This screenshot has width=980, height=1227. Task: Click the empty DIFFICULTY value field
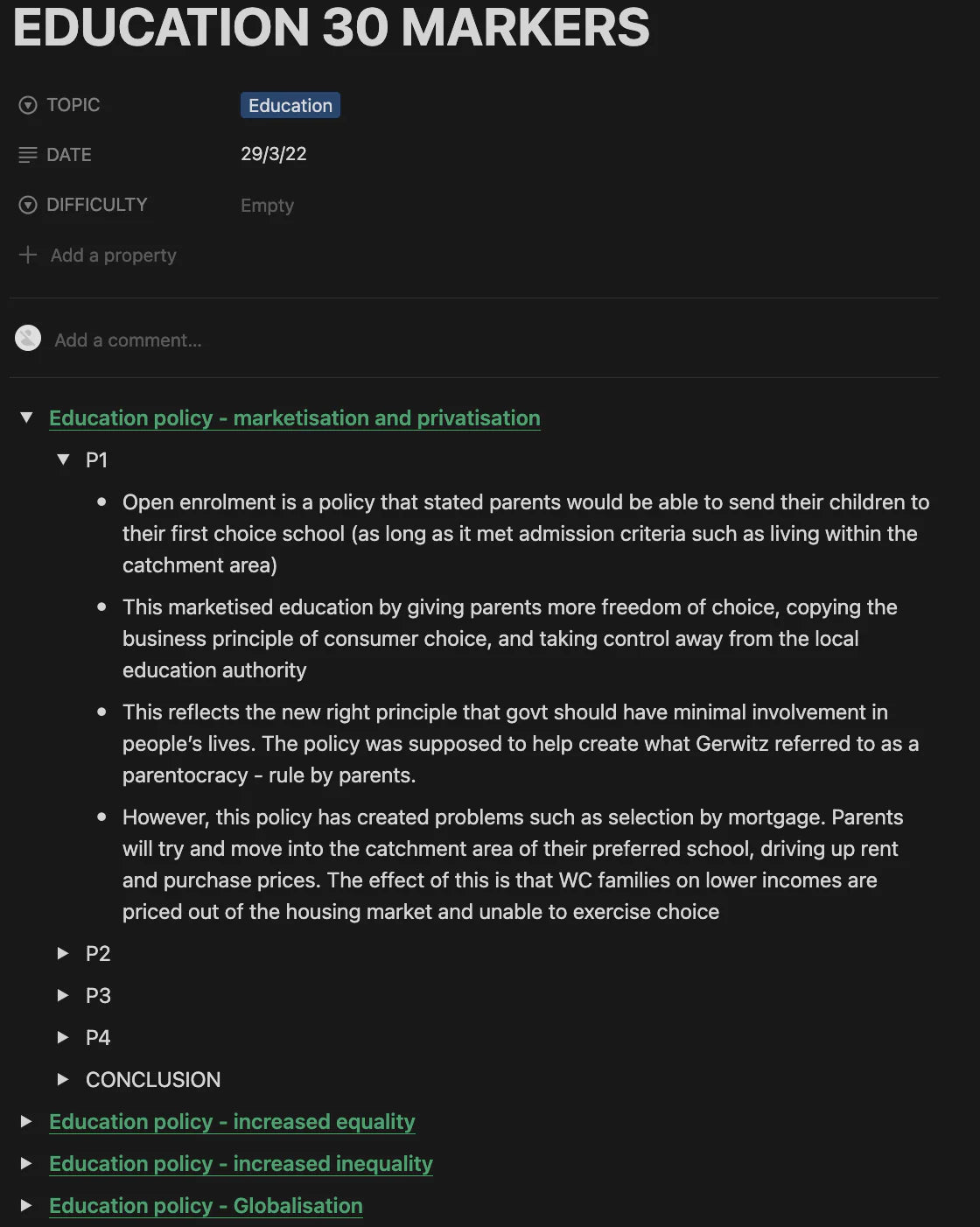point(268,206)
